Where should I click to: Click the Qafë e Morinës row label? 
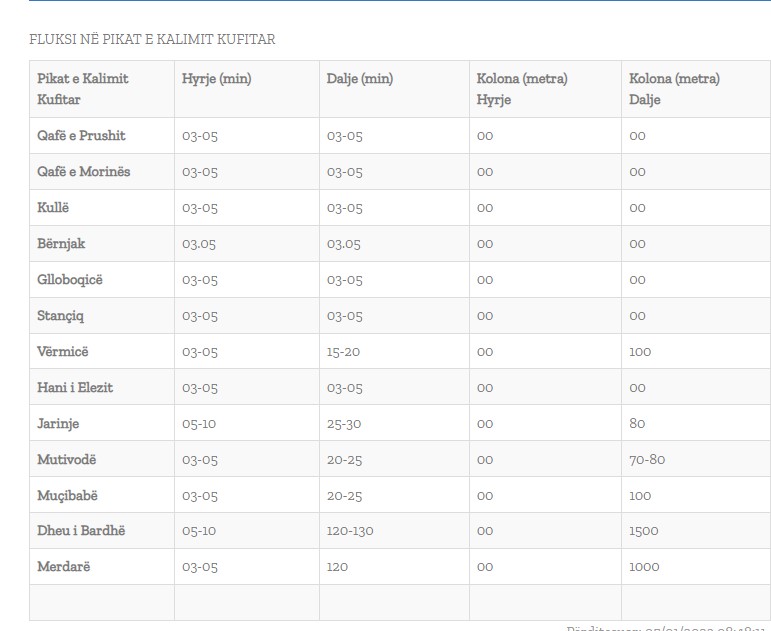[x=84, y=172]
